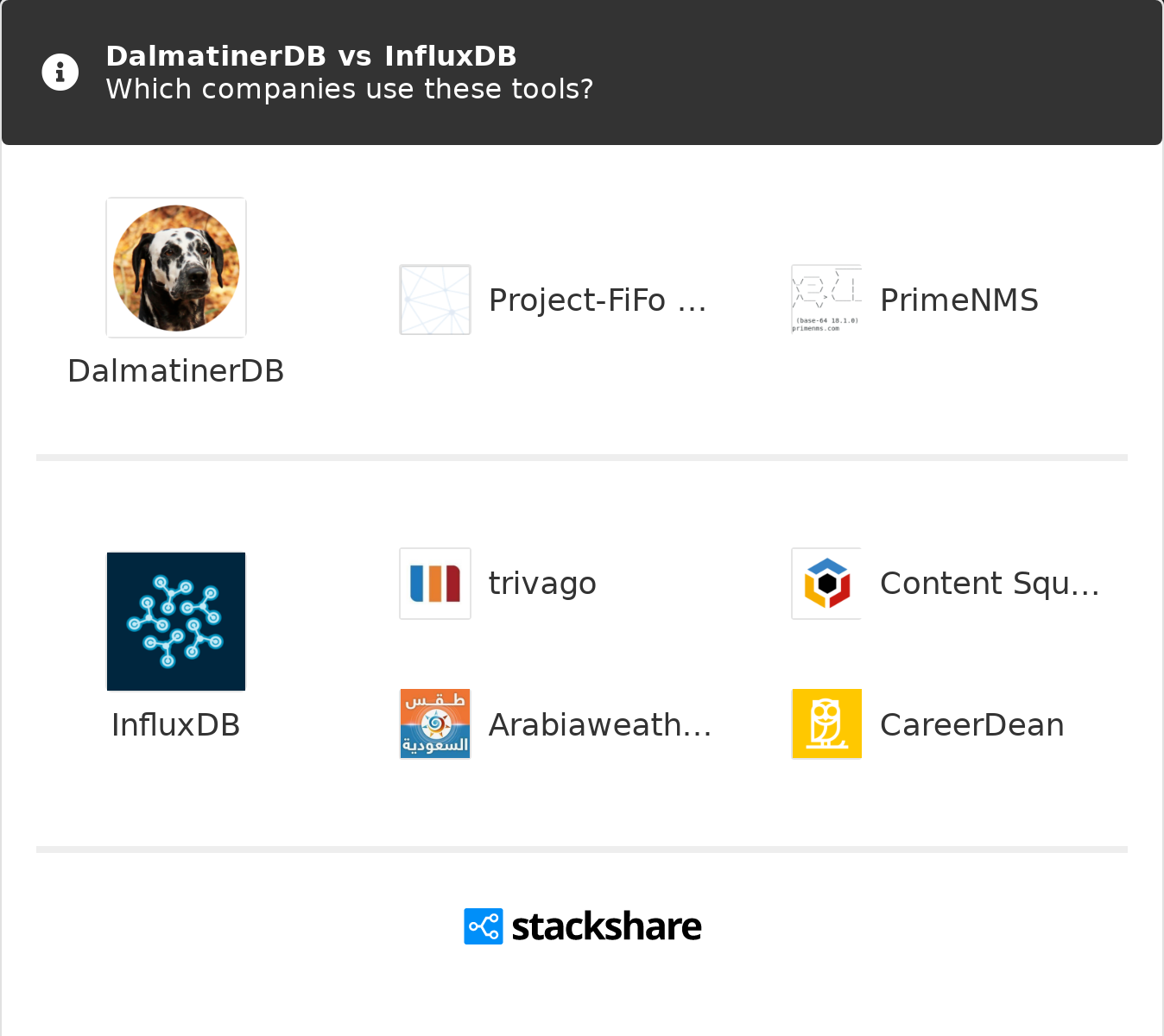
Task: Click the Project-FiFo company logo
Action: pos(435,300)
